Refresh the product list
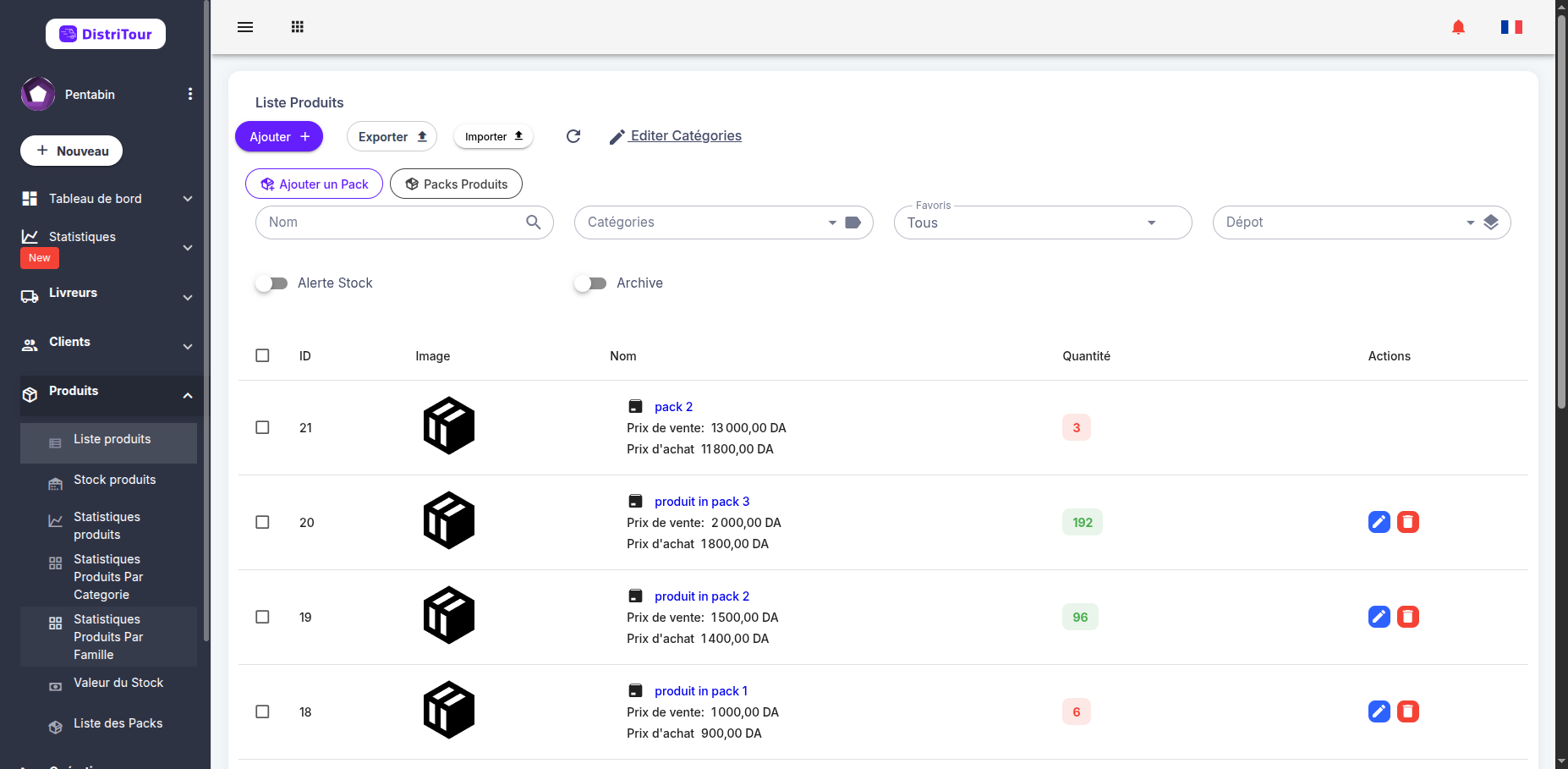 tap(573, 136)
